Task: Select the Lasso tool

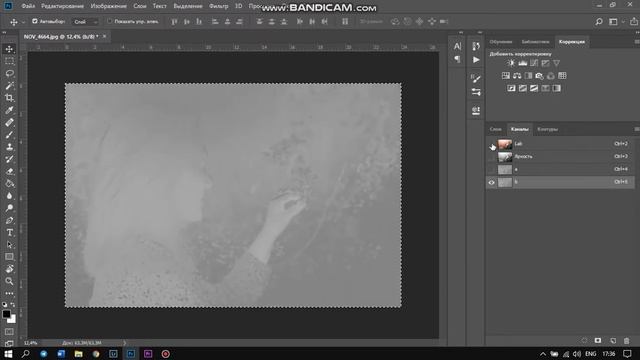Action: [x=9, y=73]
